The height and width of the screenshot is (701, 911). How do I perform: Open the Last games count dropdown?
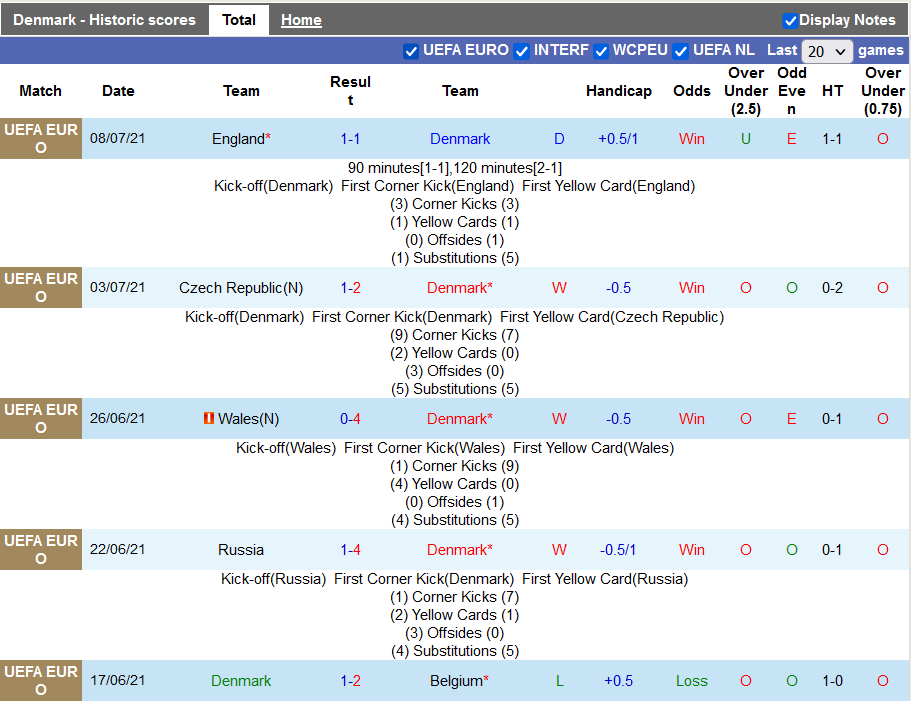(x=827, y=51)
